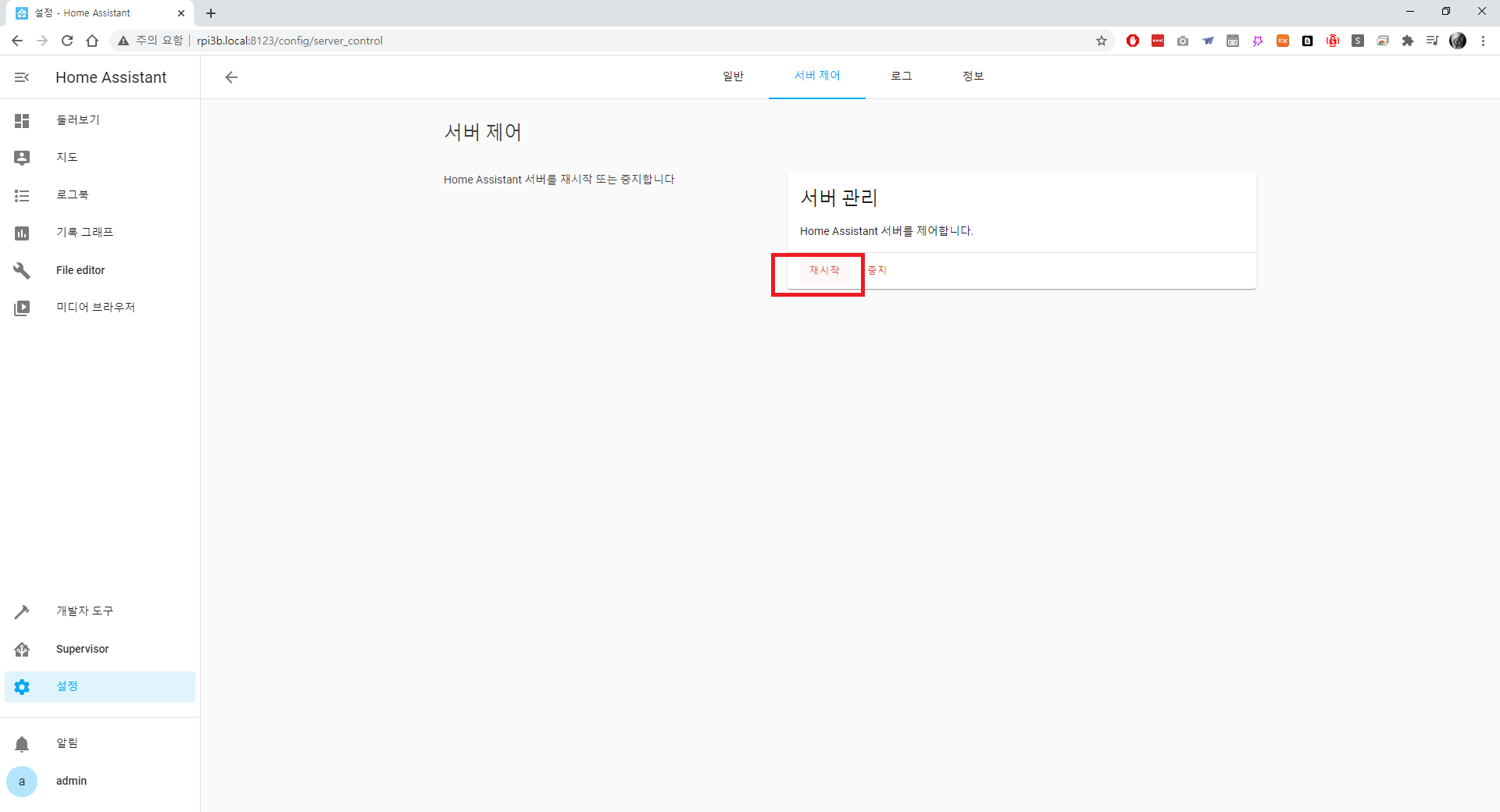
Task: Switch to the 일반 tab
Action: 733,77
